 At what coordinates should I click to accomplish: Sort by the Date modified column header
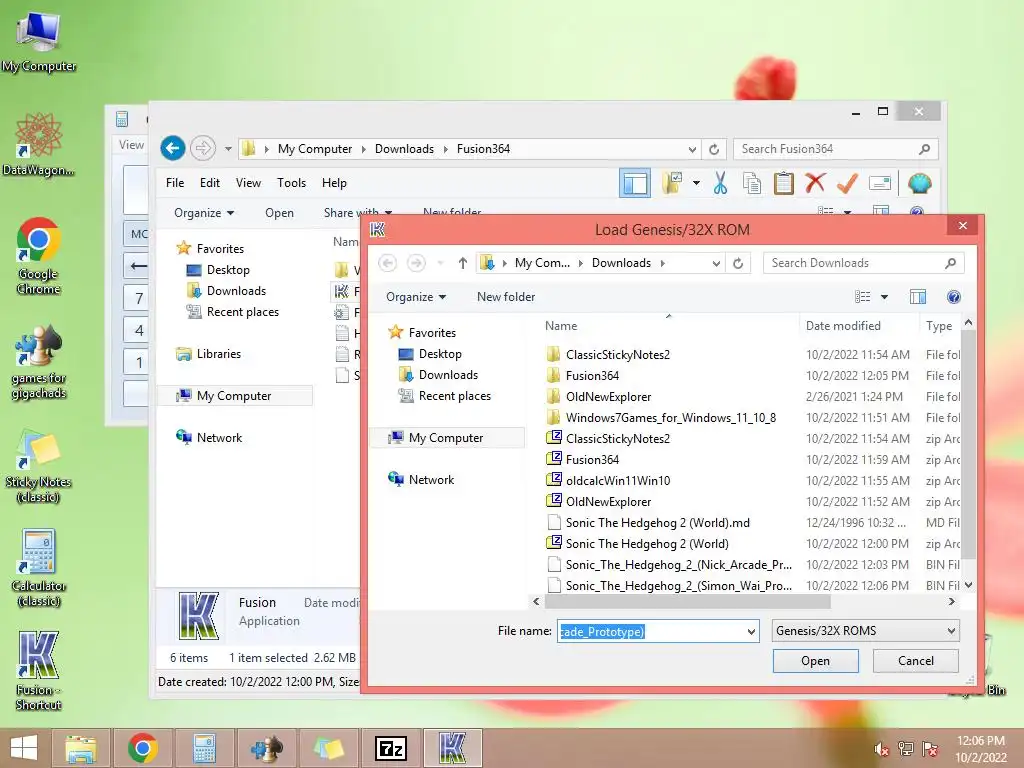point(858,326)
